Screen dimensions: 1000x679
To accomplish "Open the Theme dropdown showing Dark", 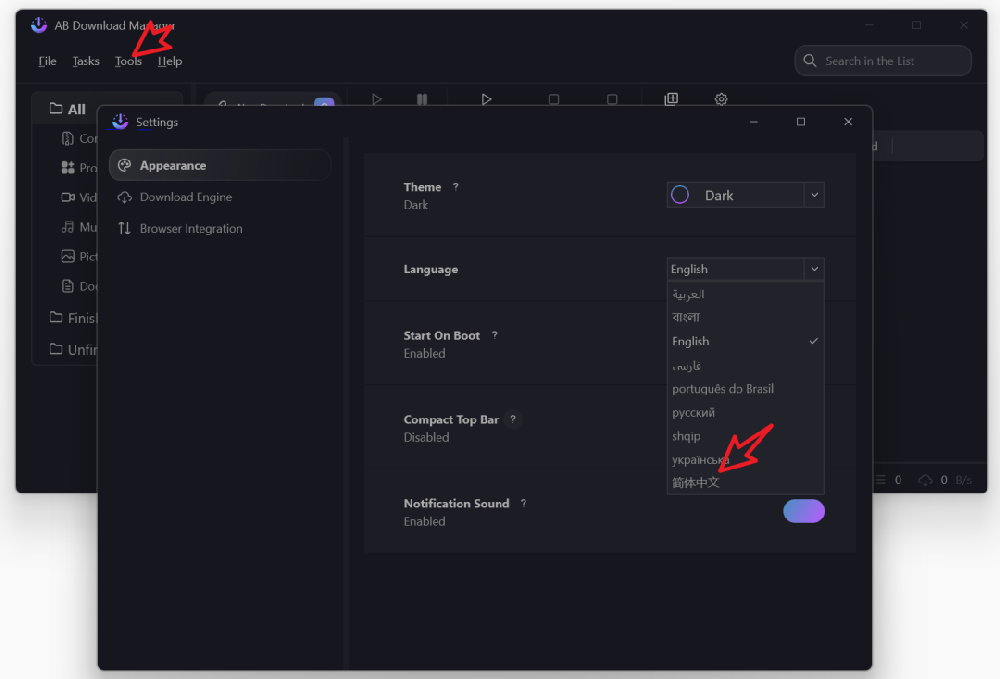I will coord(745,195).
